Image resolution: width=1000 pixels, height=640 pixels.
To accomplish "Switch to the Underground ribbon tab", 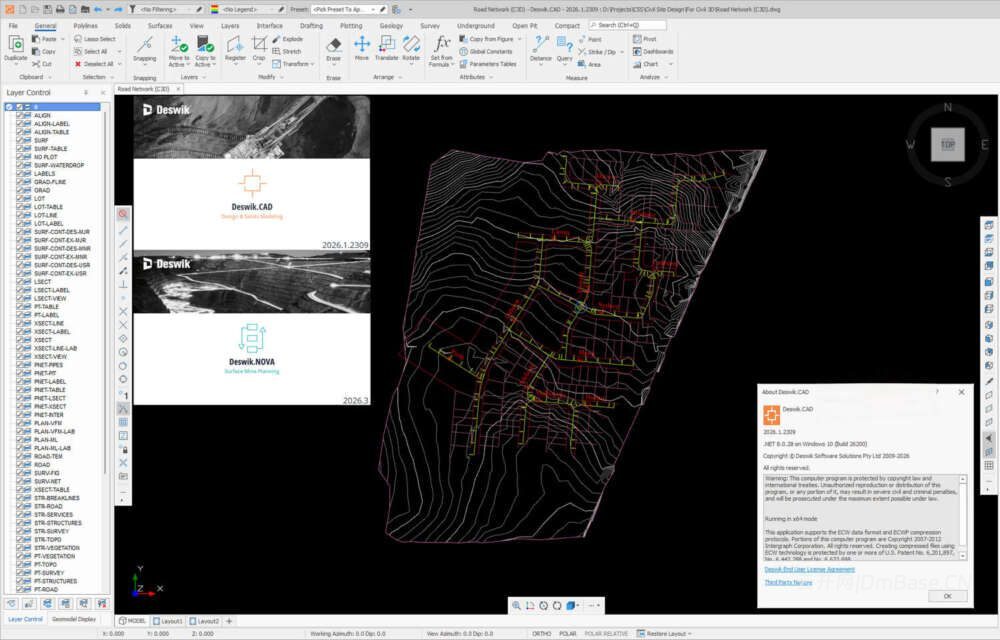I will coord(476,25).
